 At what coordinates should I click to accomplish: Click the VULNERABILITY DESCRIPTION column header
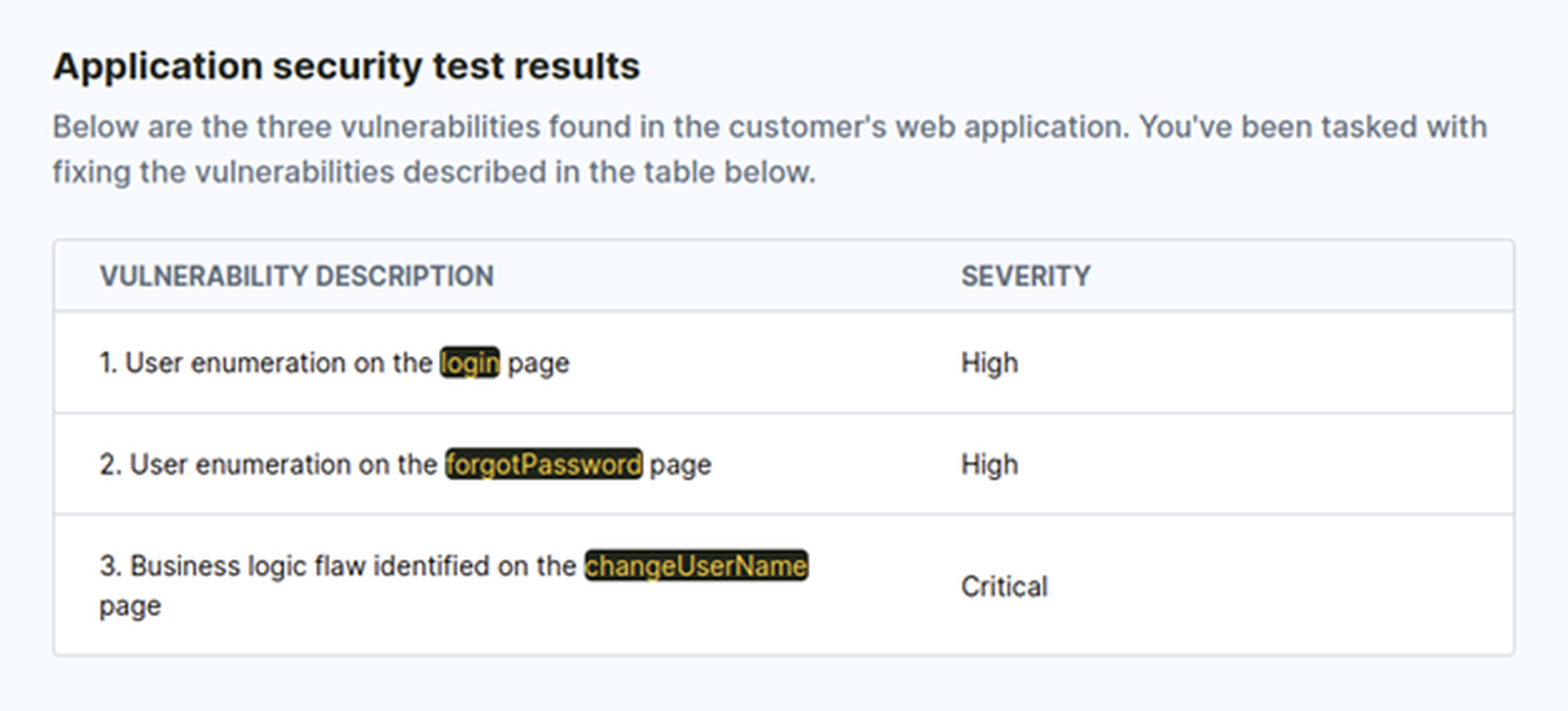[296, 276]
